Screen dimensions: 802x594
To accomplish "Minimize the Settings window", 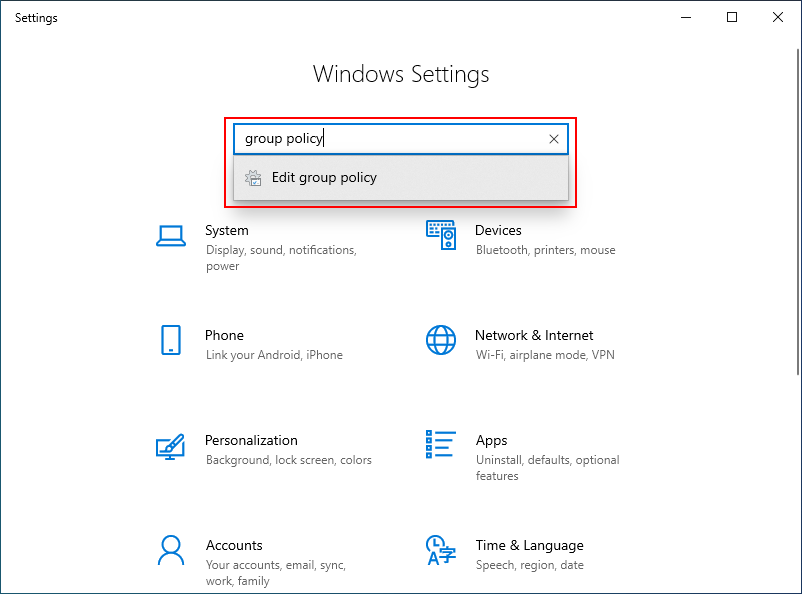I will click(x=686, y=17).
